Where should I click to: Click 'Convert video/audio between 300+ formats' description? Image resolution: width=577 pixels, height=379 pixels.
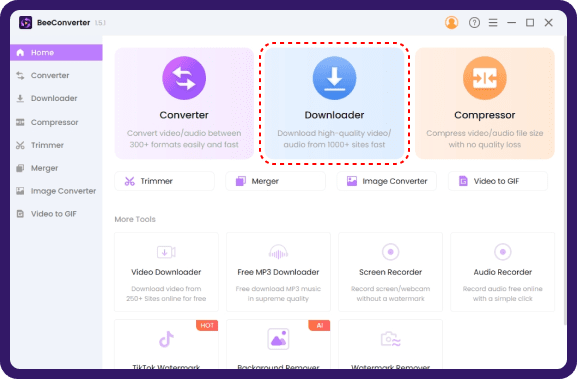pos(184,139)
